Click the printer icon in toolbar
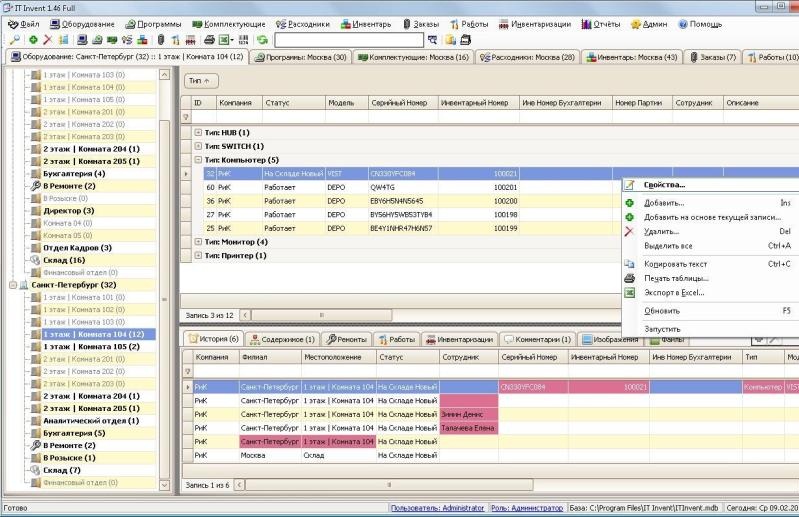799x517 pixels. click(209, 40)
